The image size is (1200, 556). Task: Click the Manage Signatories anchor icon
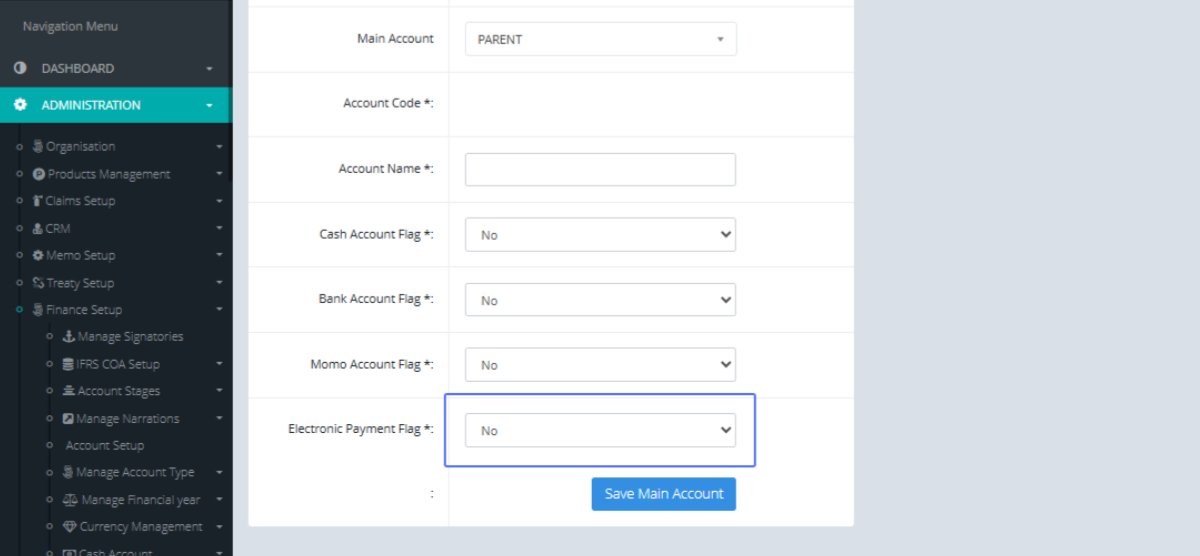pyautogui.click(x=69, y=337)
